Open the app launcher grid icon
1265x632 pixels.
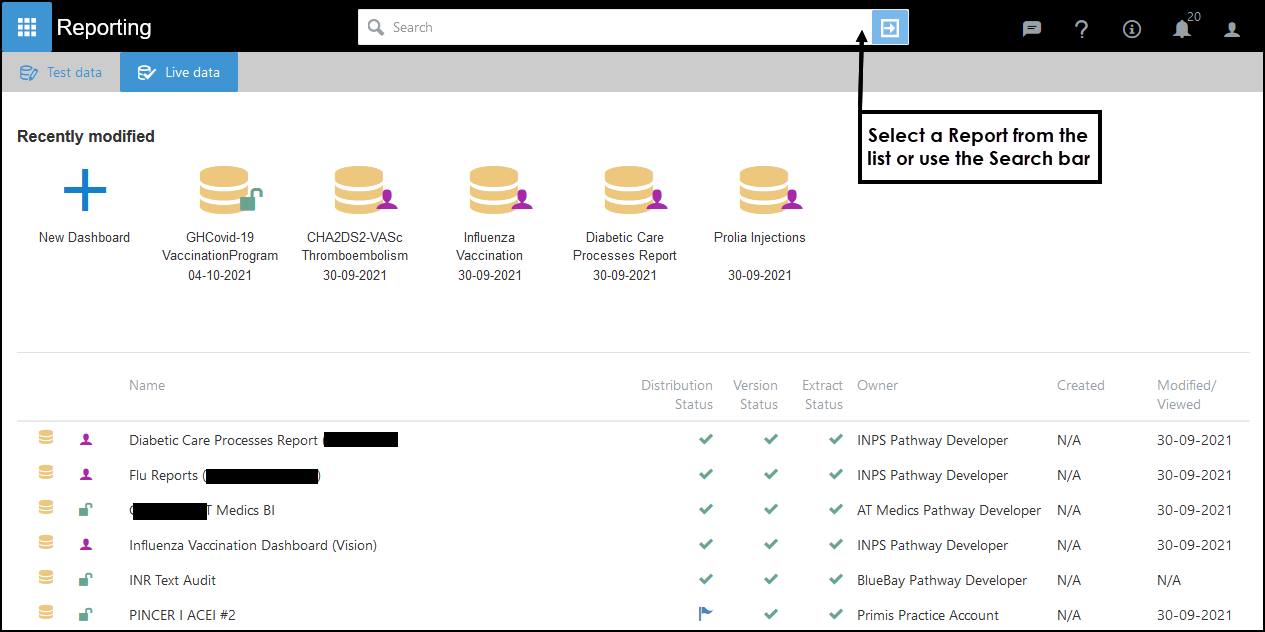pyautogui.click(x=27, y=27)
